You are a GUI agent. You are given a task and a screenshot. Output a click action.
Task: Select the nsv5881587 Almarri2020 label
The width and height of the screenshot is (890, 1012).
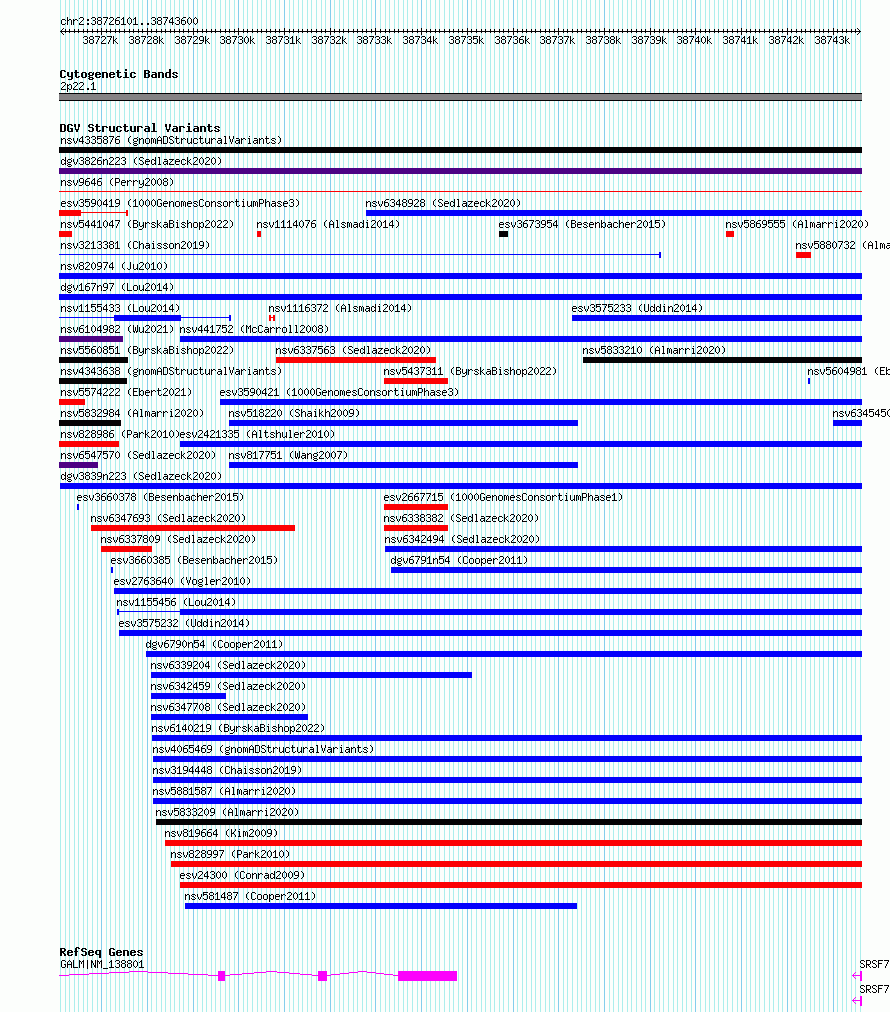(225, 791)
